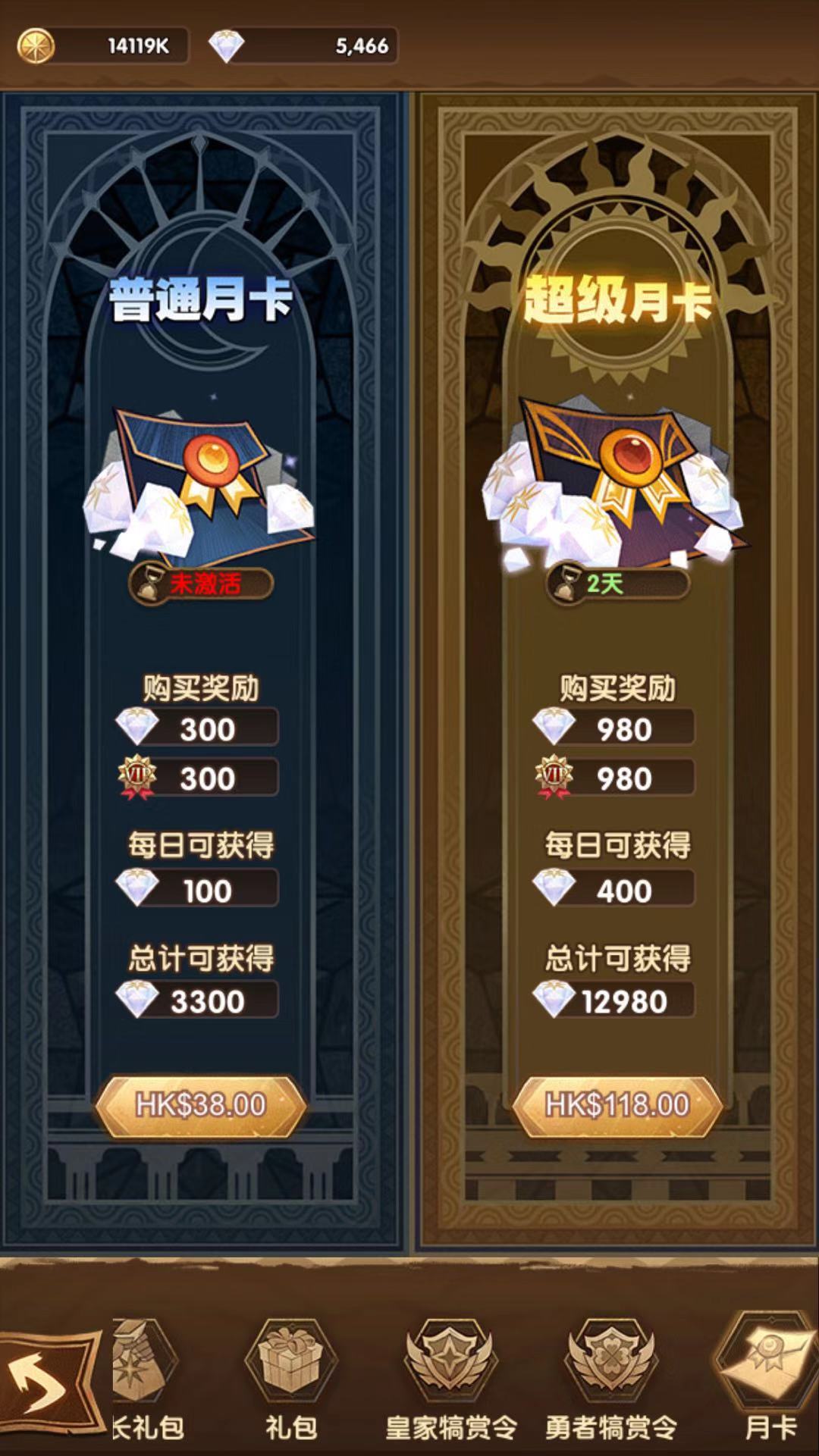Viewport: 819px width, 1456px height.
Task: Buy normal monthly card for HK$38.00
Action: pos(201,1105)
